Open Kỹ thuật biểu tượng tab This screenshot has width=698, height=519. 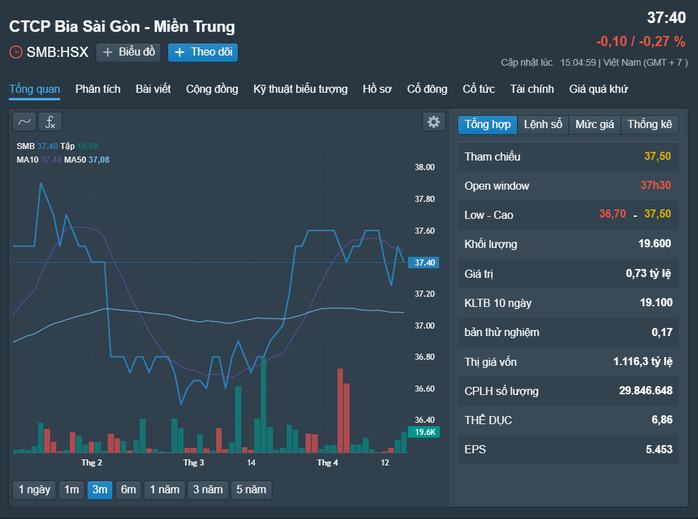point(300,89)
